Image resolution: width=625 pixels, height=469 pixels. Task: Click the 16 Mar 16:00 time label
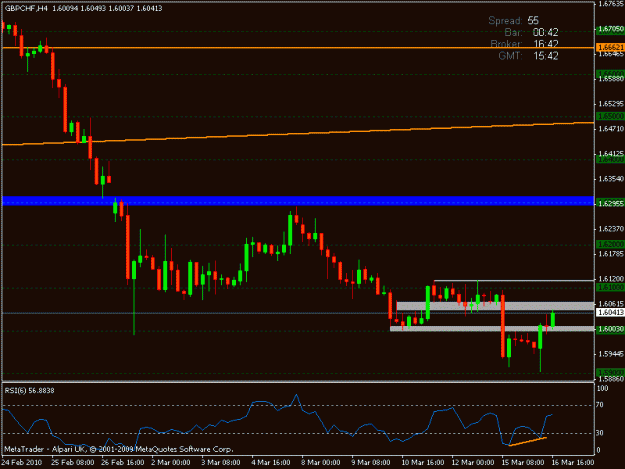[573, 462]
